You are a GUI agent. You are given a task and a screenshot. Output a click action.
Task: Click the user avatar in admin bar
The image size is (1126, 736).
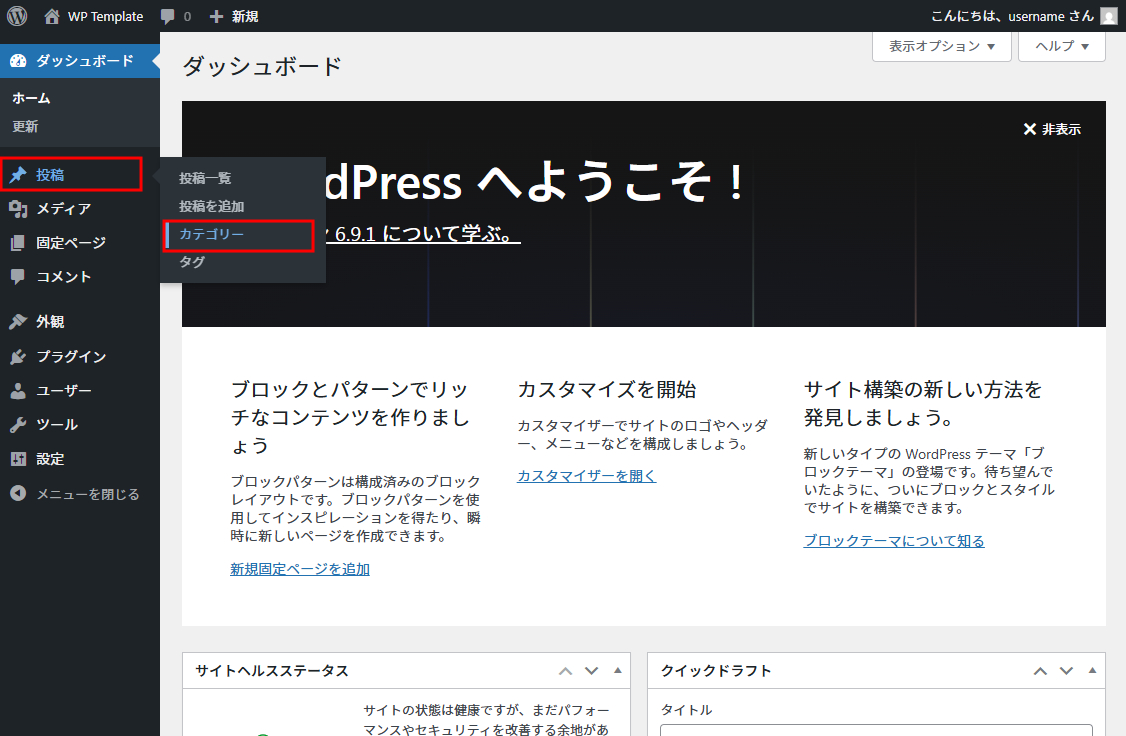point(1109,16)
